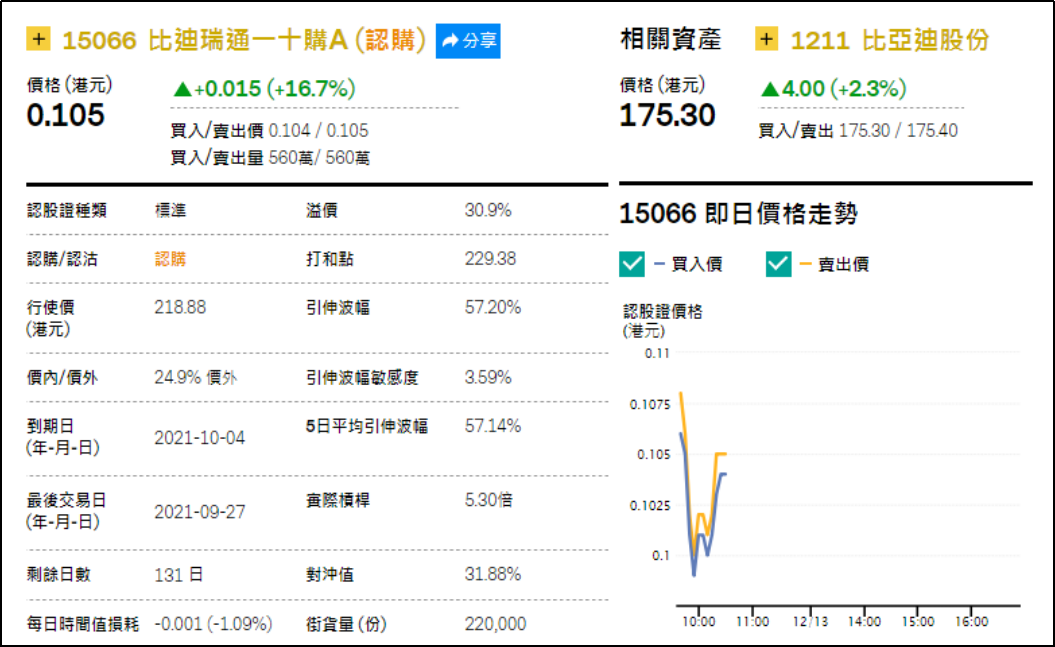Click the 街貨量 (份) label
1055x647 pixels.
(347, 624)
